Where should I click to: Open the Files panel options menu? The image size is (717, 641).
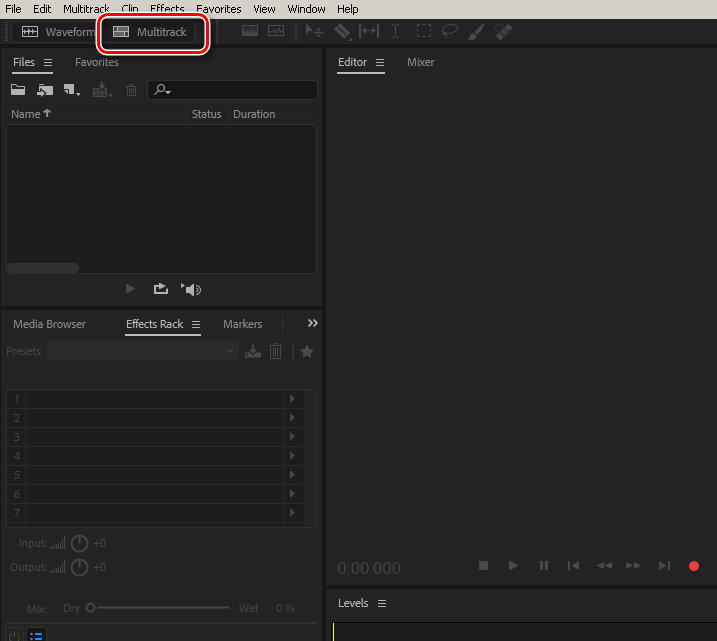point(48,62)
